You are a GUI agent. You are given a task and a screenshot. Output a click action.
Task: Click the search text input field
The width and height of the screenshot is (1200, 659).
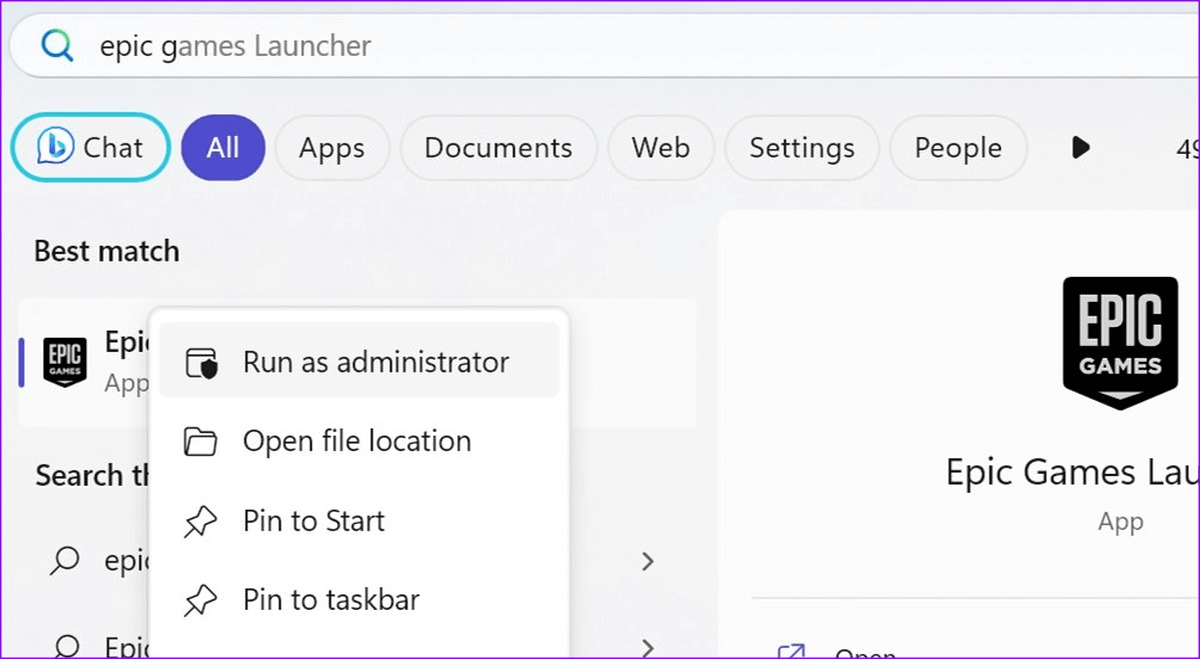600,46
